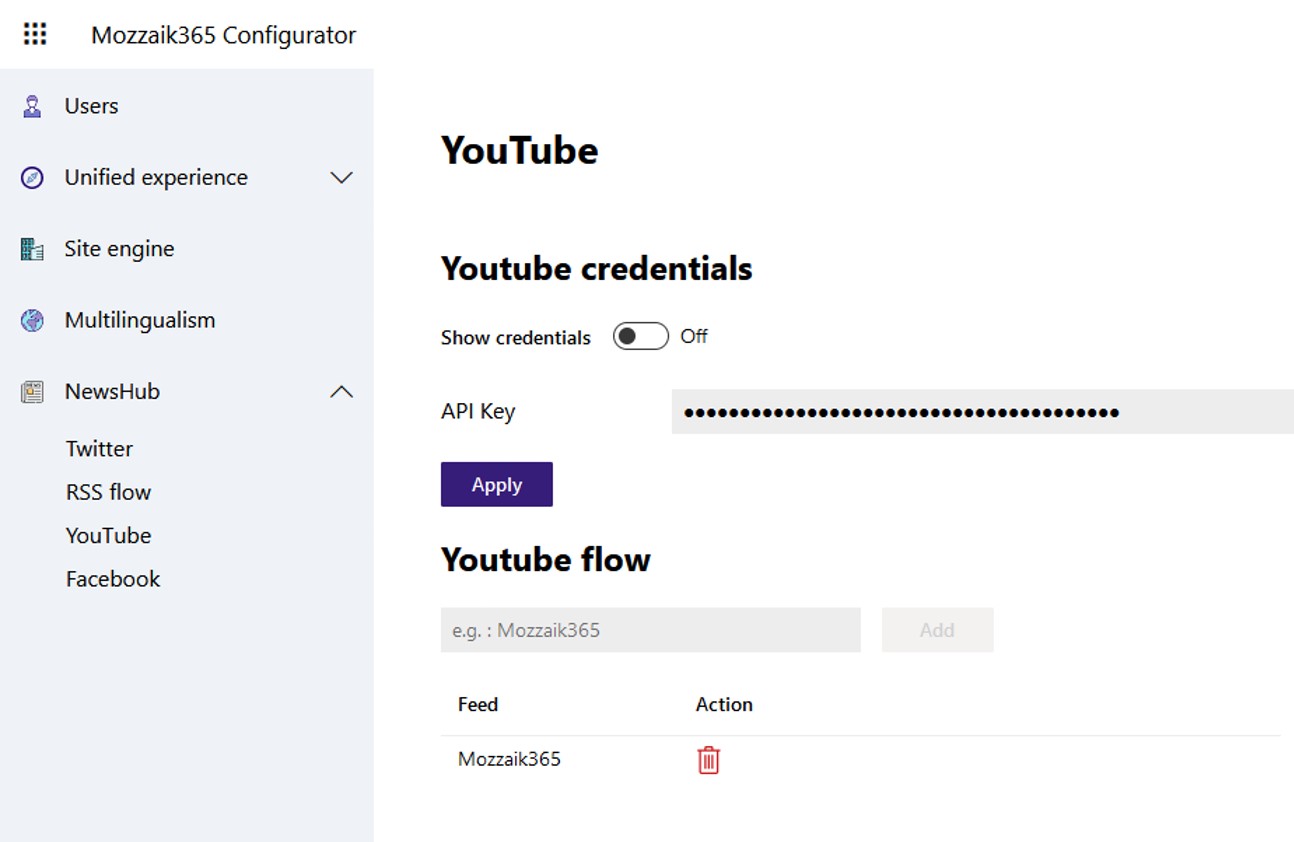Click the Mozzaik365 Configurator title
This screenshot has width=1294, height=842.
(x=223, y=35)
